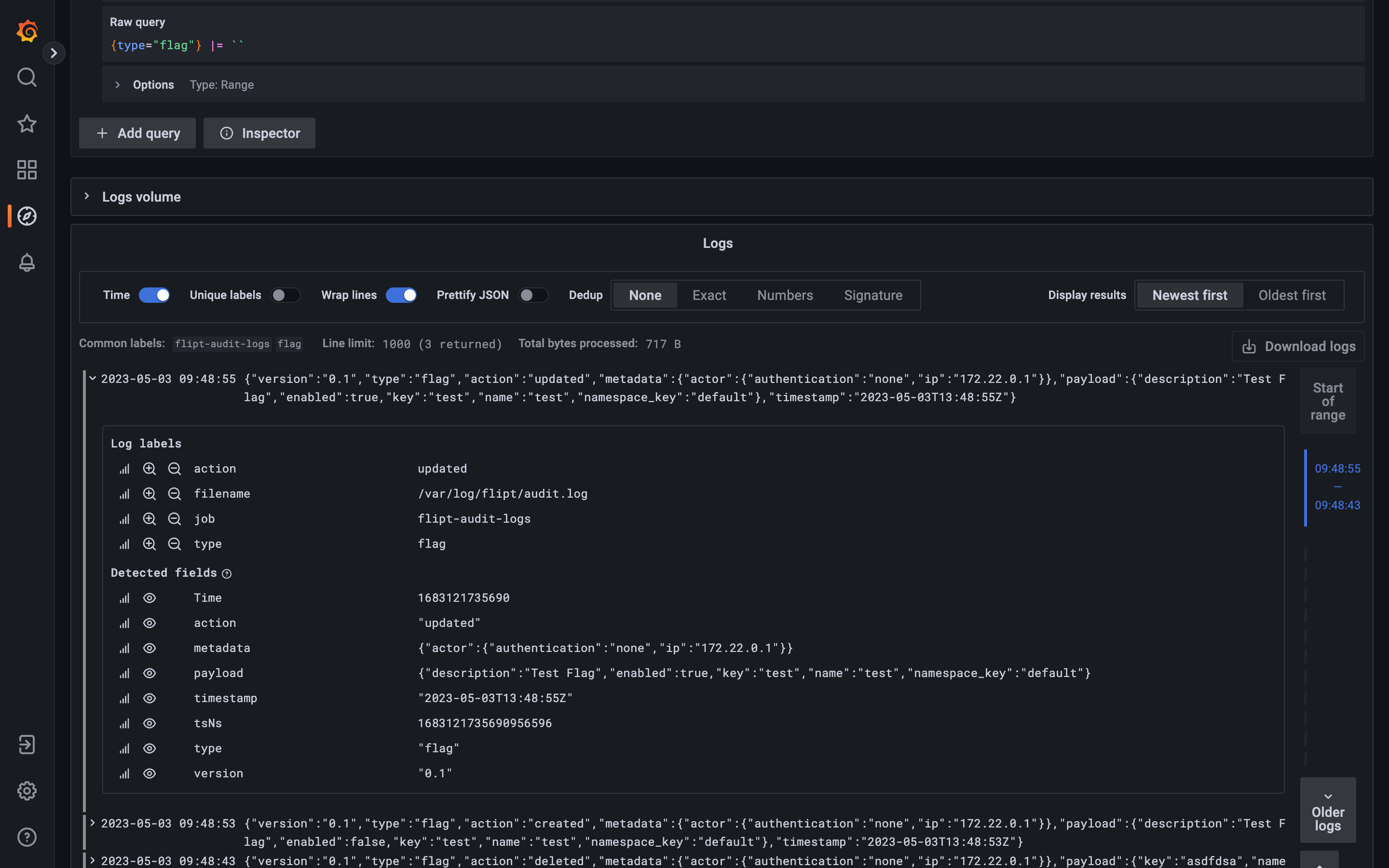Expand the sidebar with the arrow button
This screenshot has height=868, width=1389.
54,53
